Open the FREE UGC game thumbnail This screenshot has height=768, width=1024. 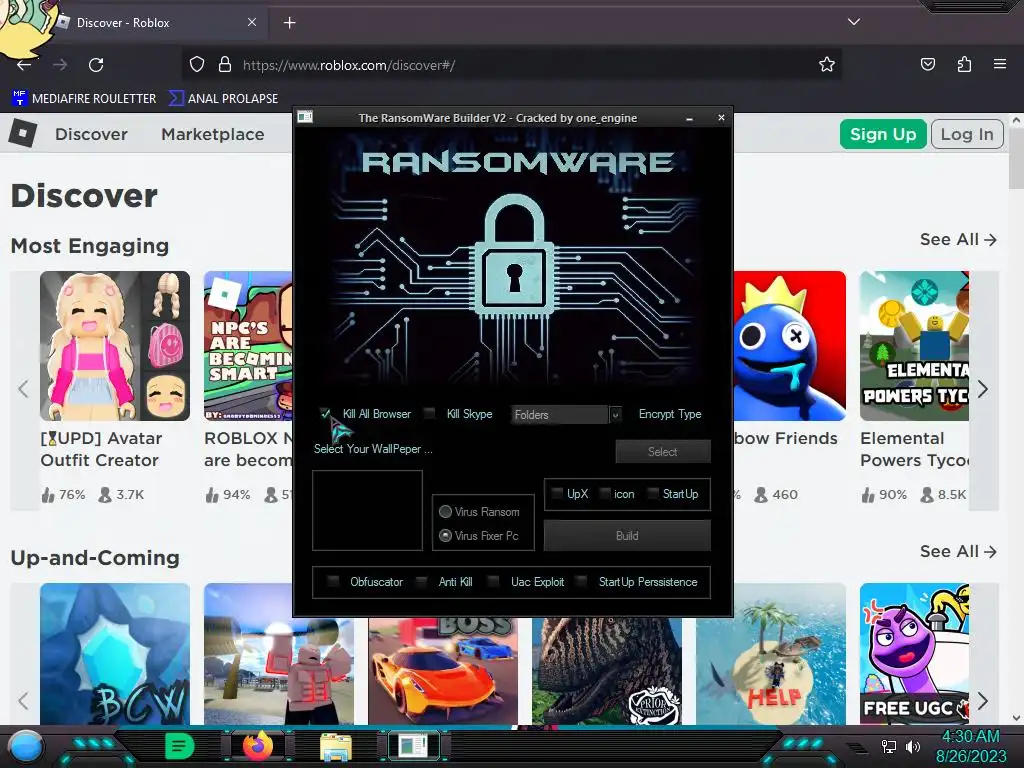[x=914, y=654]
